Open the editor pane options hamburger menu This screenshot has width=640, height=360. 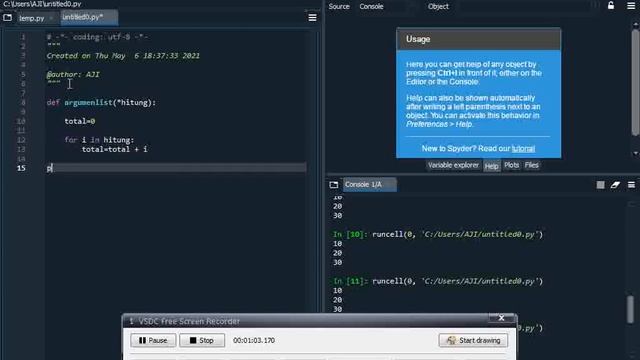click(x=312, y=18)
